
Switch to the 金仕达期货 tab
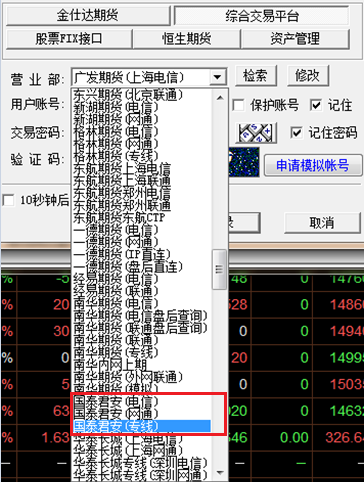tap(87, 15)
